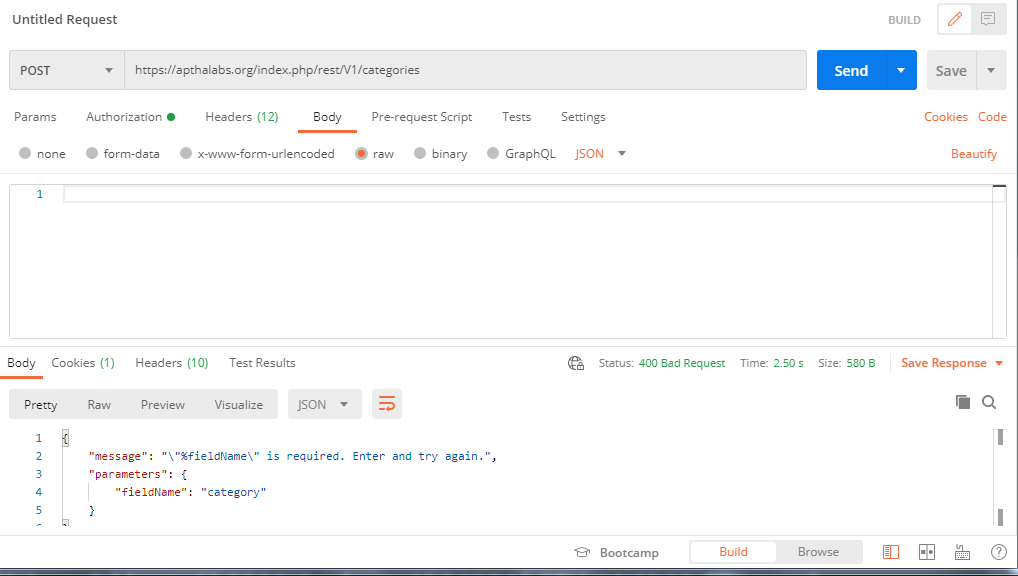This screenshot has height=576, width=1018.
Task: Open keyboard shortcuts from the status bar
Action: (x=961, y=551)
